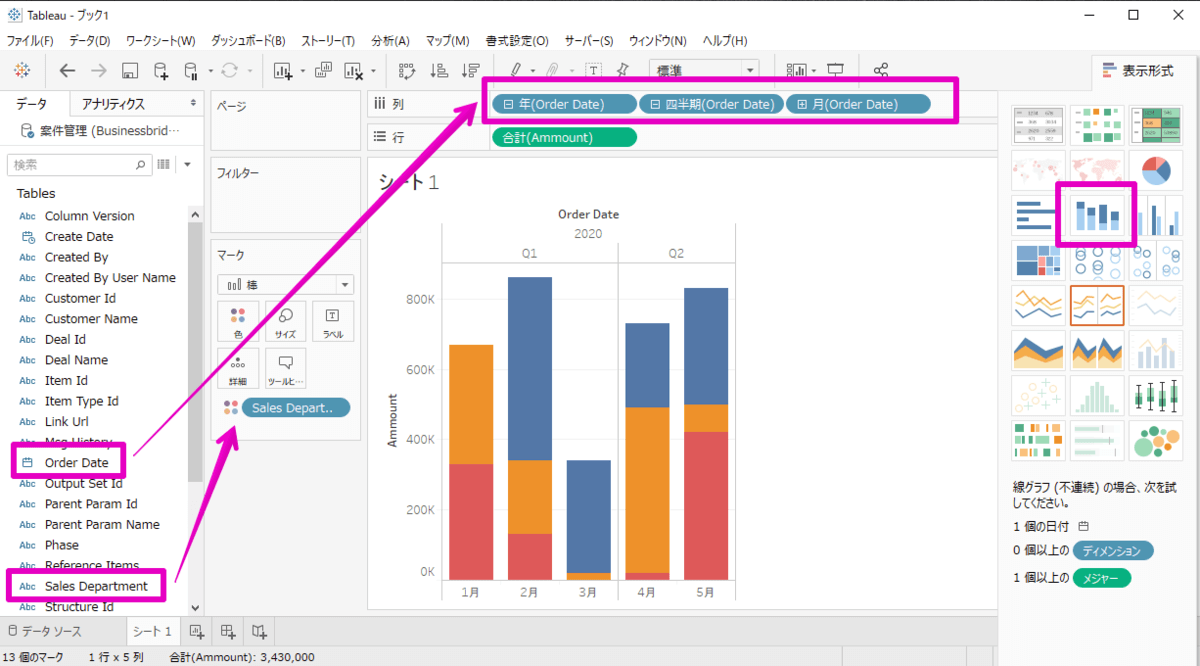The width and height of the screenshot is (1200, 666).
Task: Open the data pane view options dropdown
Action: [x=187, y=164]
